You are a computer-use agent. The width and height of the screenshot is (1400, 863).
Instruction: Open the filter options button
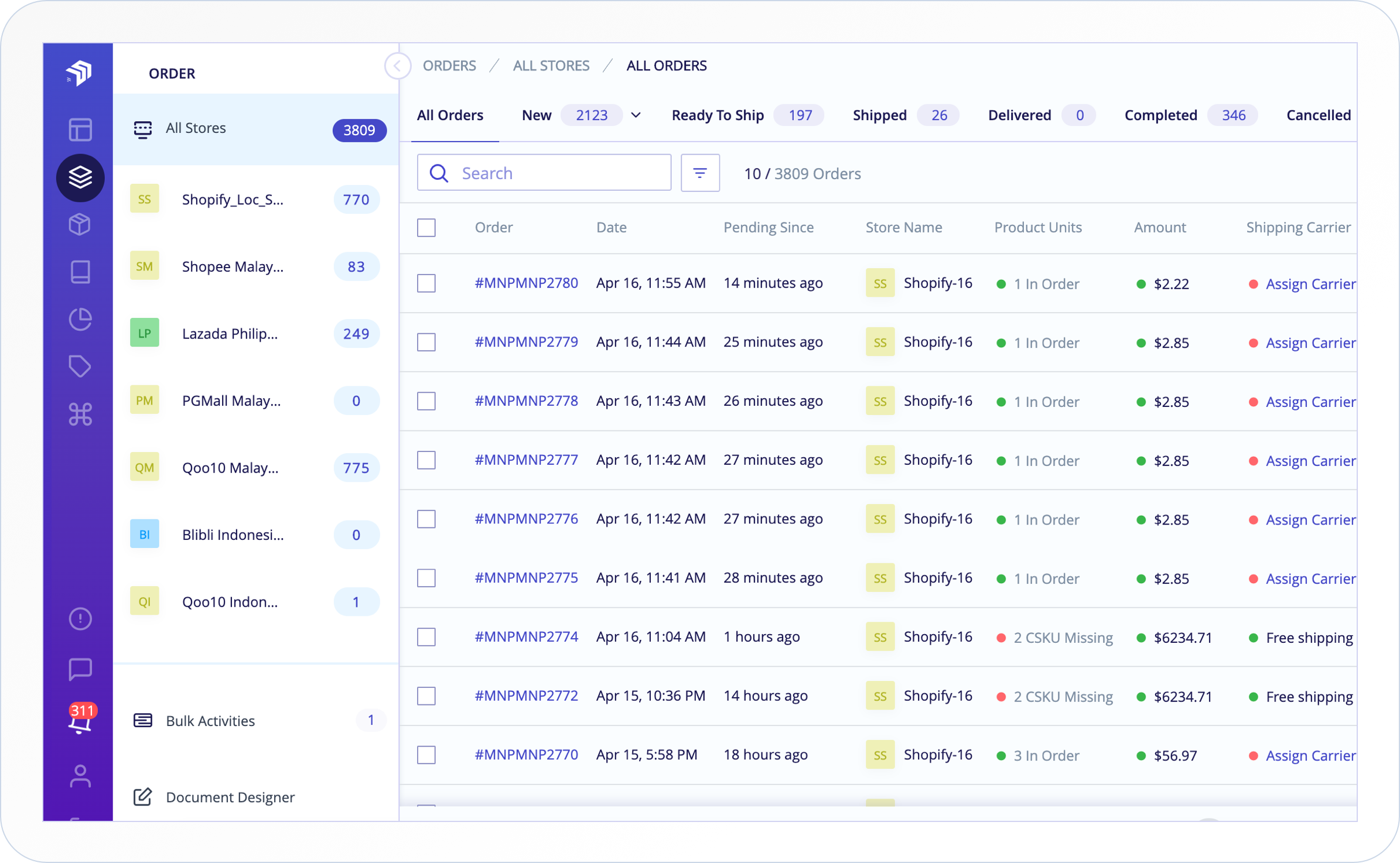pyautogui.click(x=699, y=173)
